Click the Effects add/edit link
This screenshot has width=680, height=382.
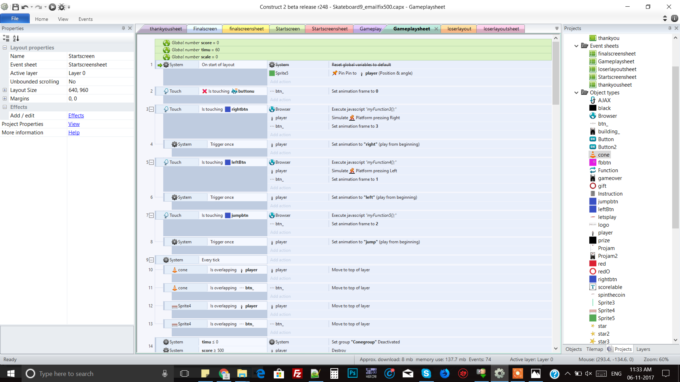click(76, 116)
